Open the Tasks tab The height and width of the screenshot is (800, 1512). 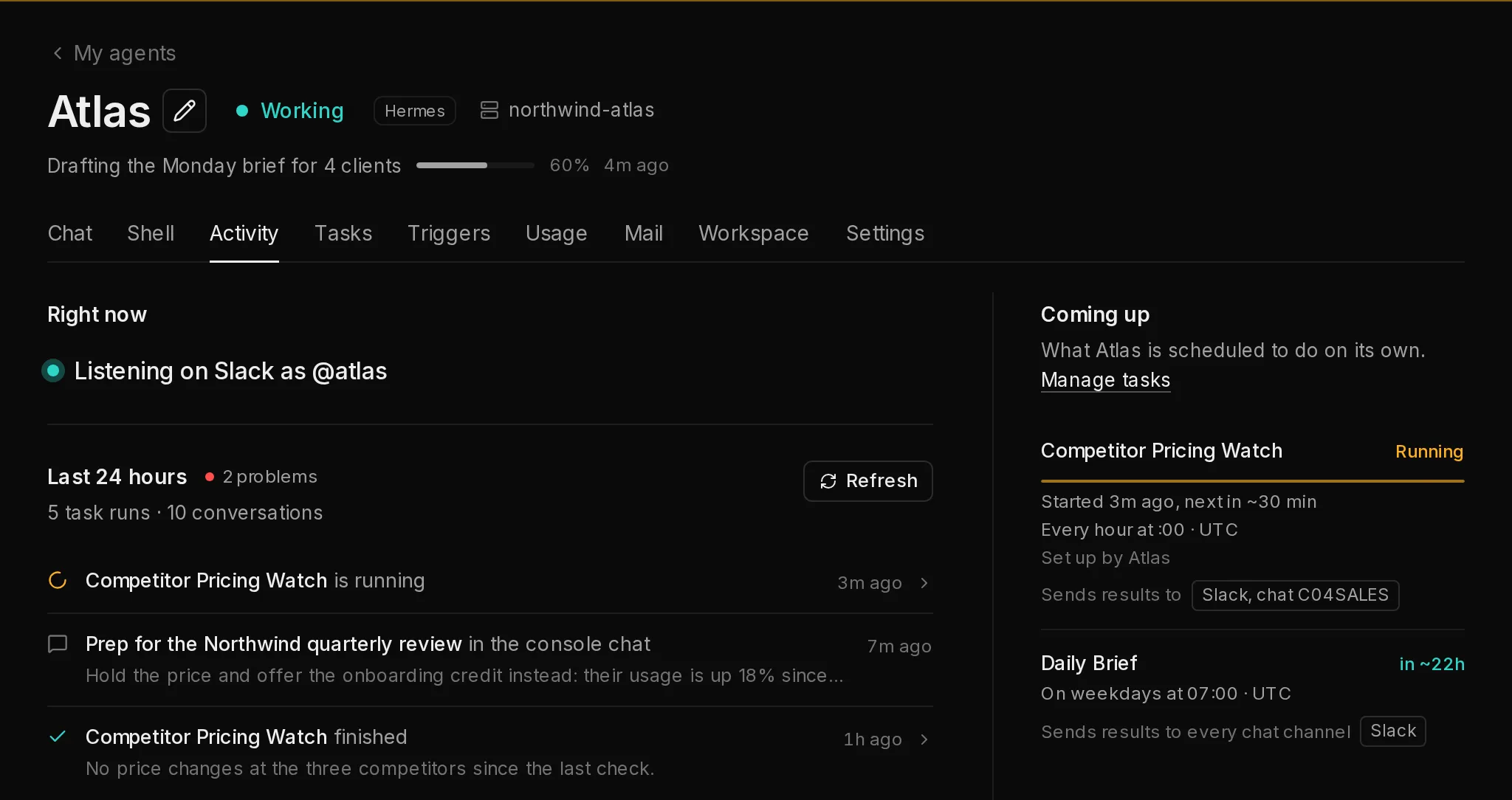click(343, 233)
